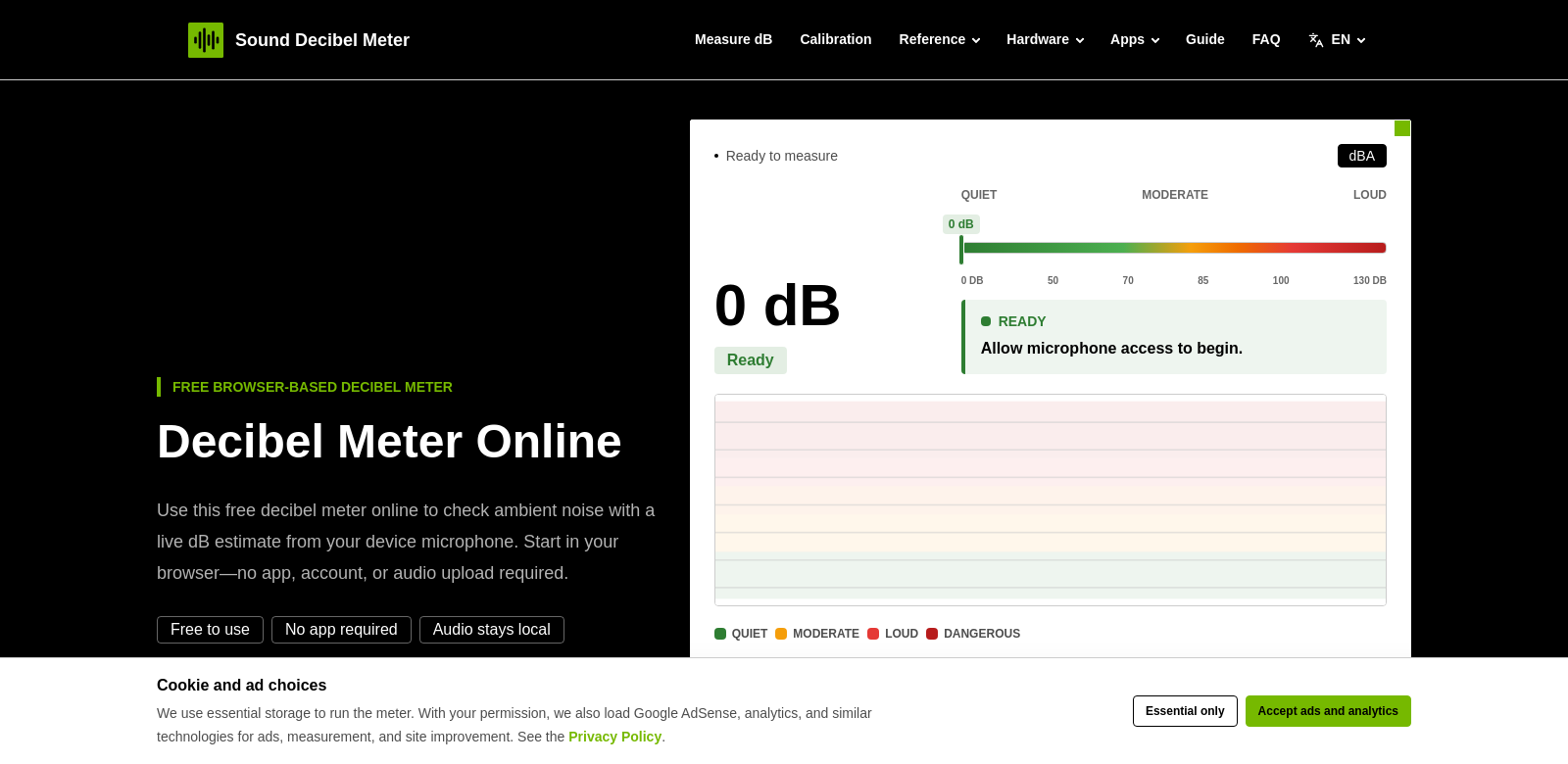The width and height of the screenshot is (1568, 764).
Task: Click the Cookie and ad choices heading
Action: [241, 686]
